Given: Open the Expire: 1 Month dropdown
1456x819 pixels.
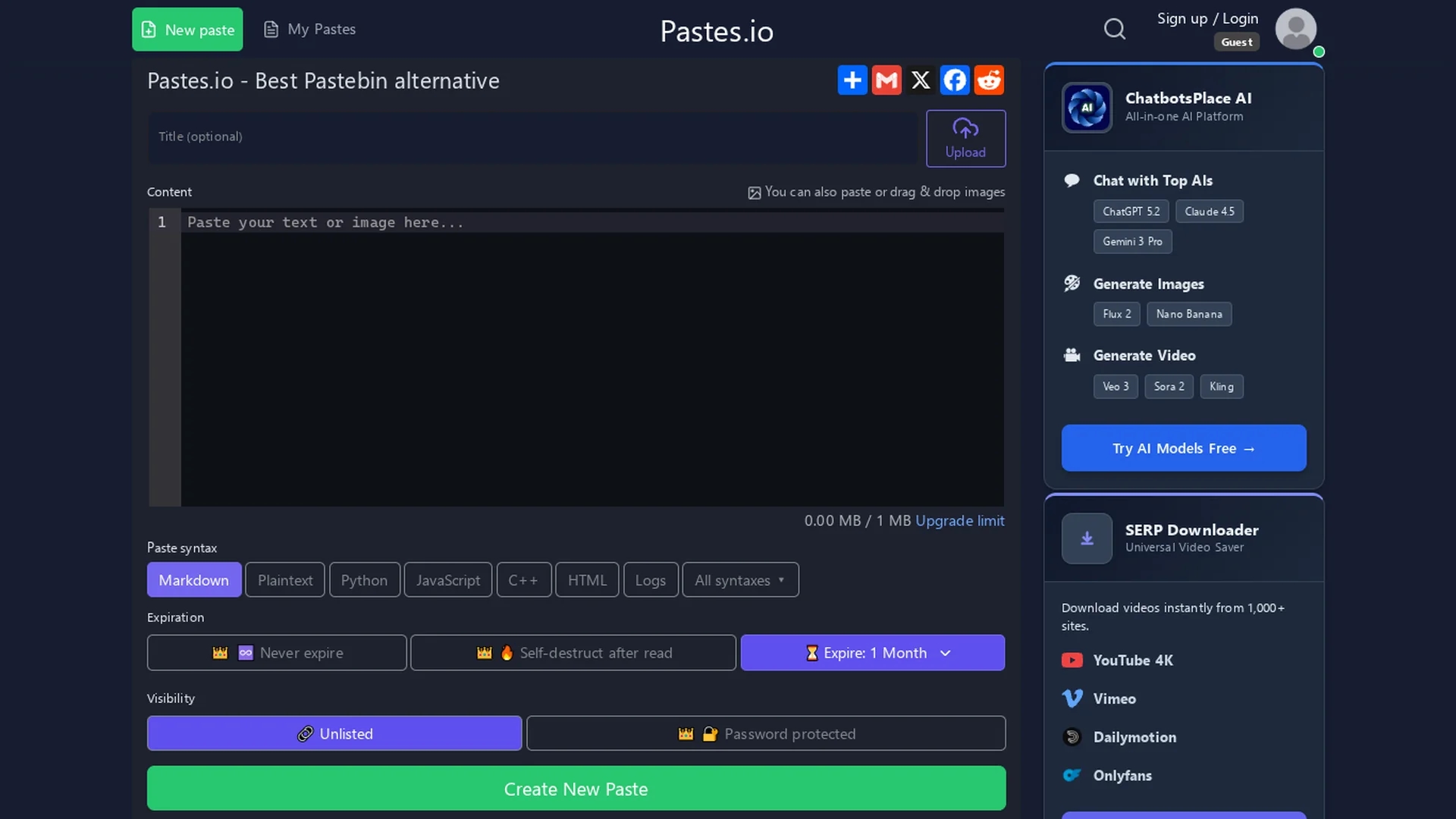Looking at the screenshot, I should click(x=873, y=652).
